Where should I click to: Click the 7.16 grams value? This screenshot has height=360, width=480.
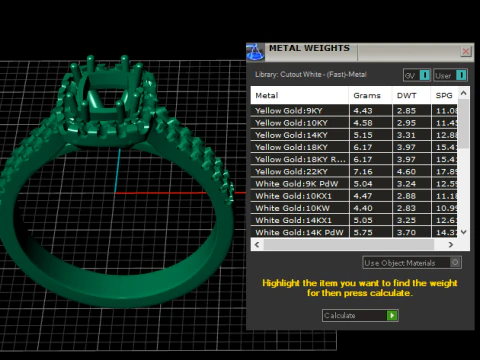coord(363,172)
